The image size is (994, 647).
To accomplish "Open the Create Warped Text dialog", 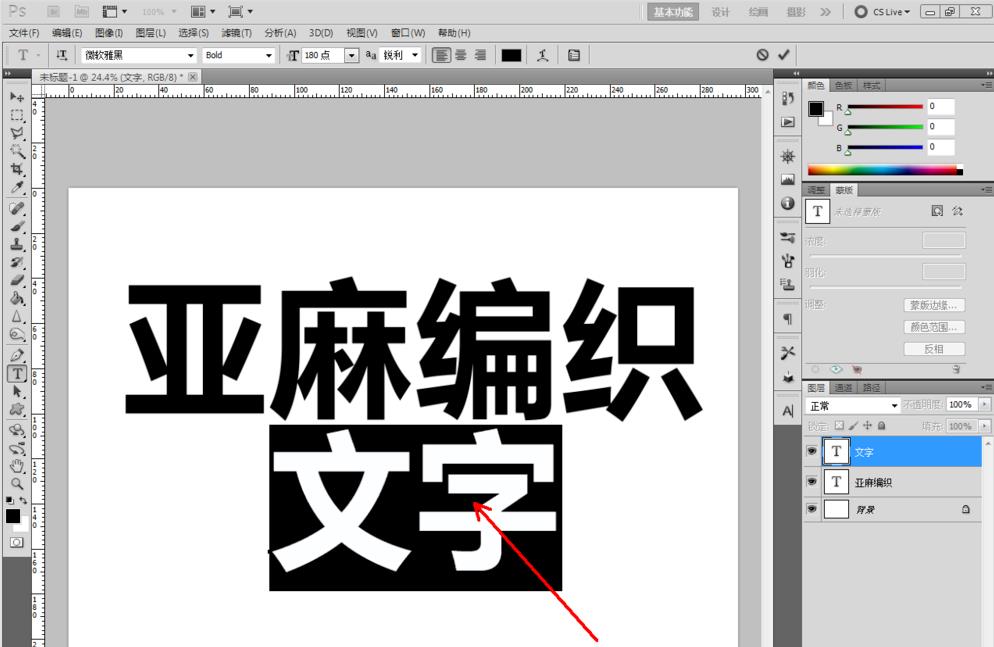I will coord(541,55).
